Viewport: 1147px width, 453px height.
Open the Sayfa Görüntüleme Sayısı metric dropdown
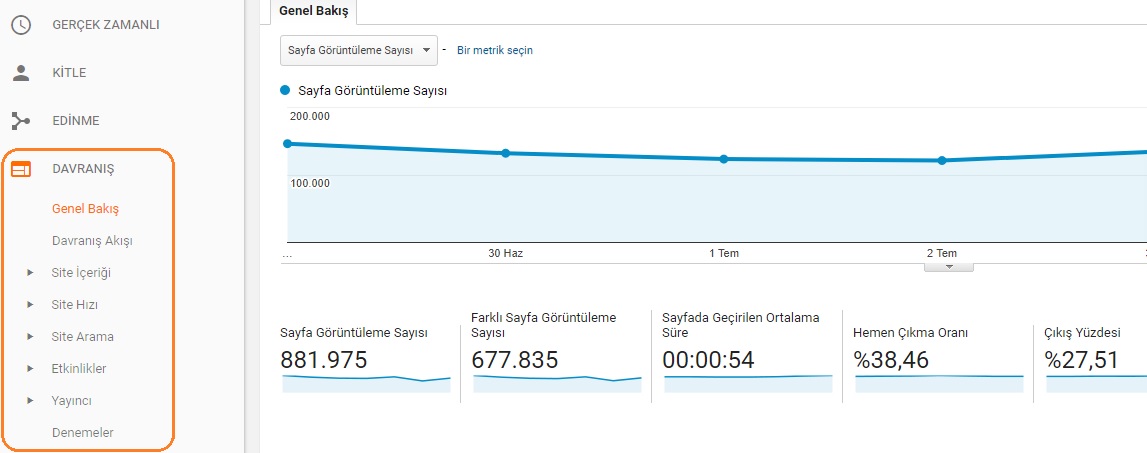tap(359, 50)
